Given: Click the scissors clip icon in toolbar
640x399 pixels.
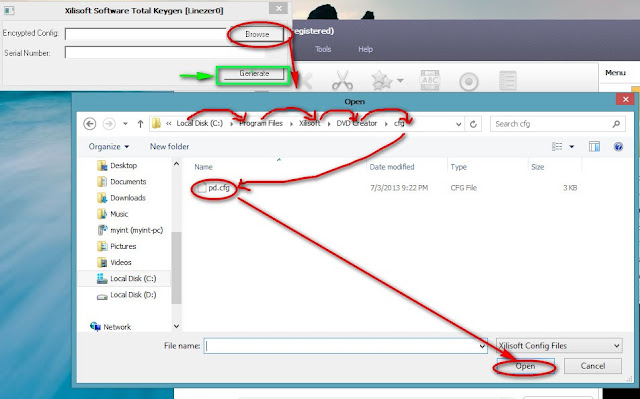Looking at the screenshot, I should pyautogui.click(x=342, y=80).
